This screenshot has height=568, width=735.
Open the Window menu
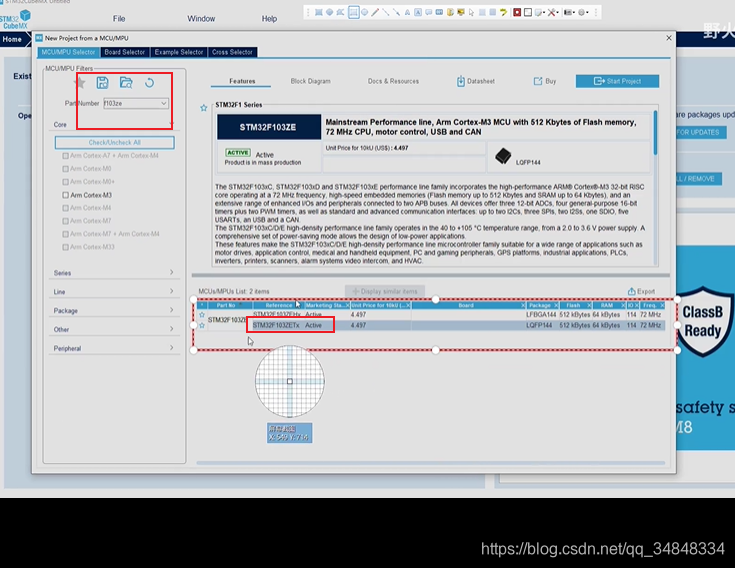pyautogui.click(x=201, y=19)
